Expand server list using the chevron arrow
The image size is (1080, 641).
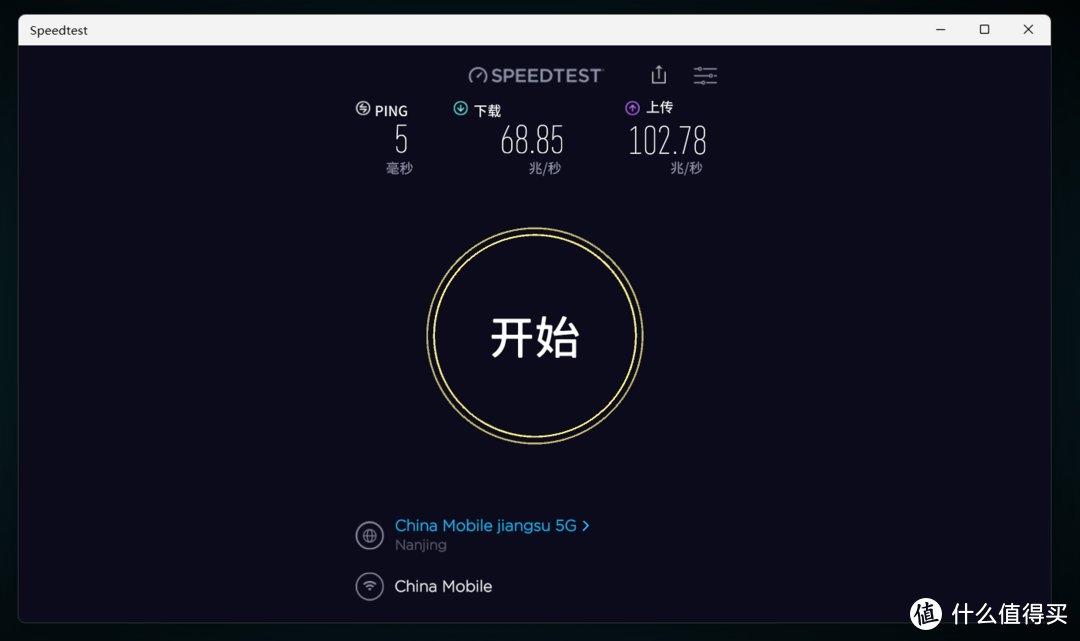585,525
